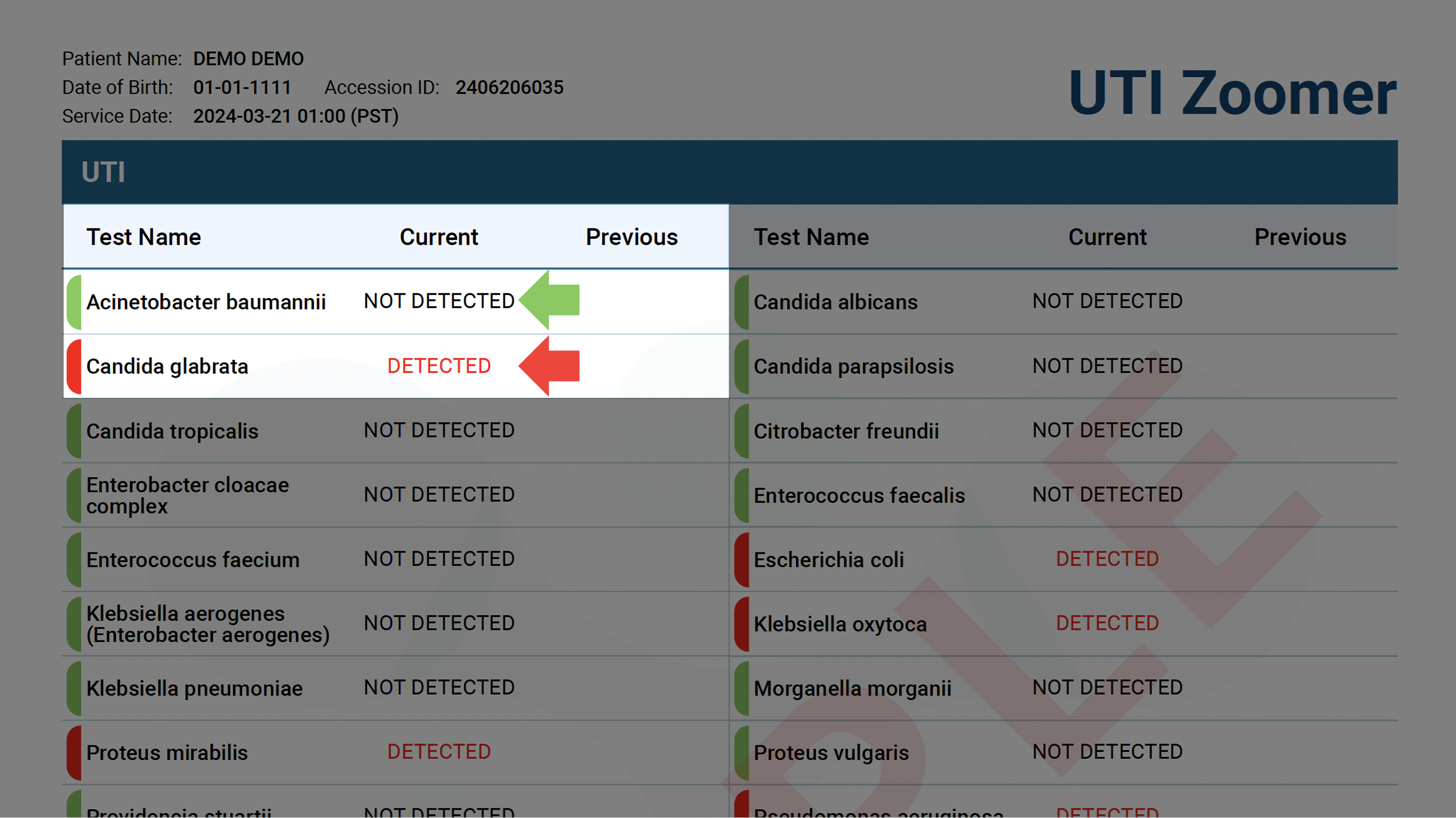The image size is (1456, 818).
Task: Click green status marker for Acinetobacter baumannii
Action: coord(74,302)
